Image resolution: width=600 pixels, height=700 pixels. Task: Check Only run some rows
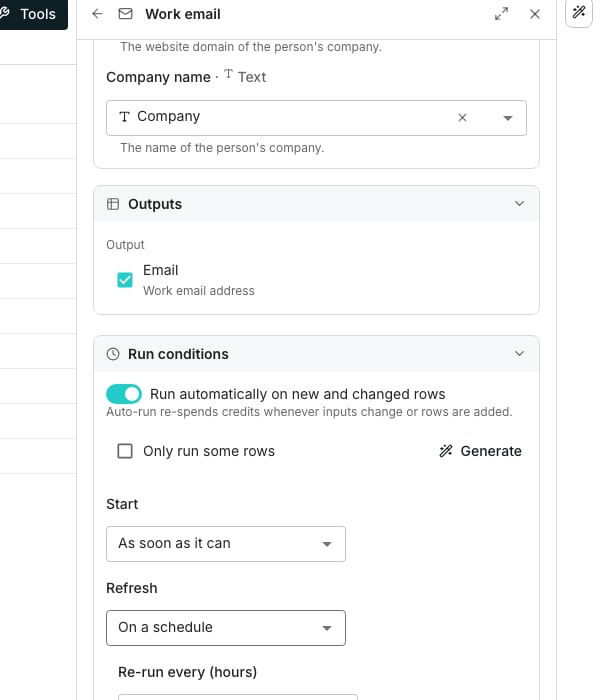125,451
